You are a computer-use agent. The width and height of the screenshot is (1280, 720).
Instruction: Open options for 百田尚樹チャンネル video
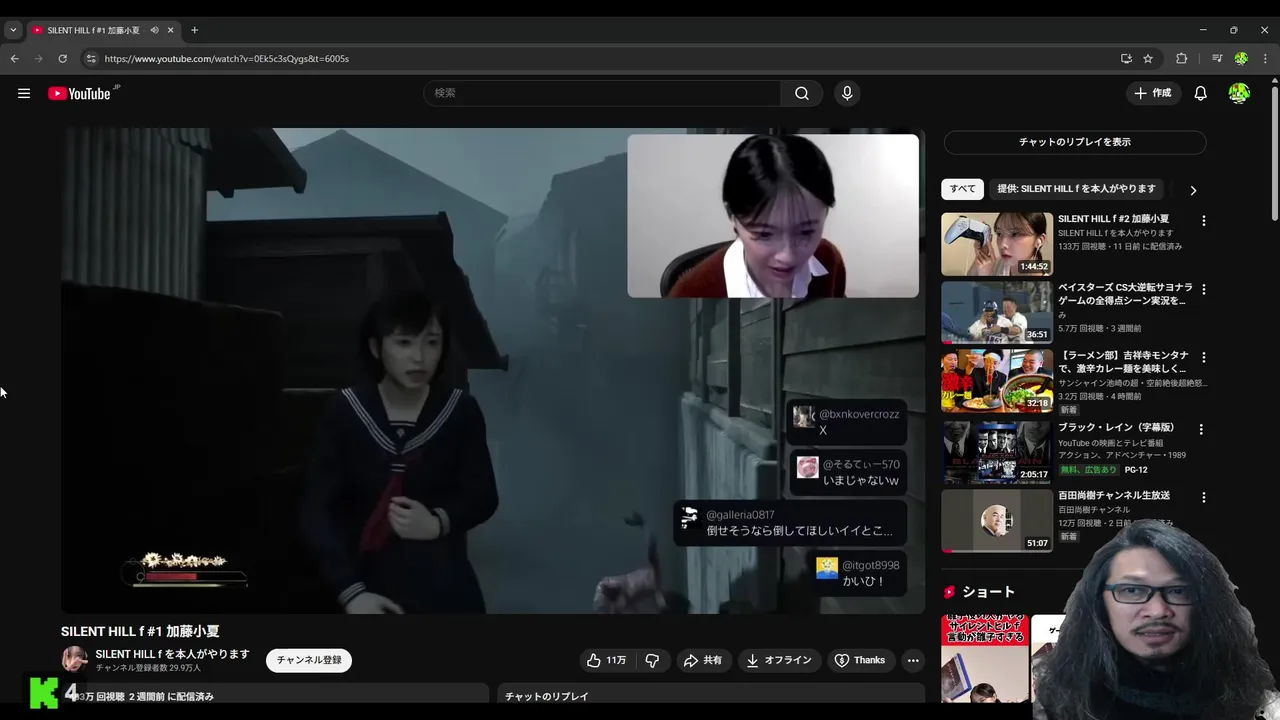(x=1203, y=497)
